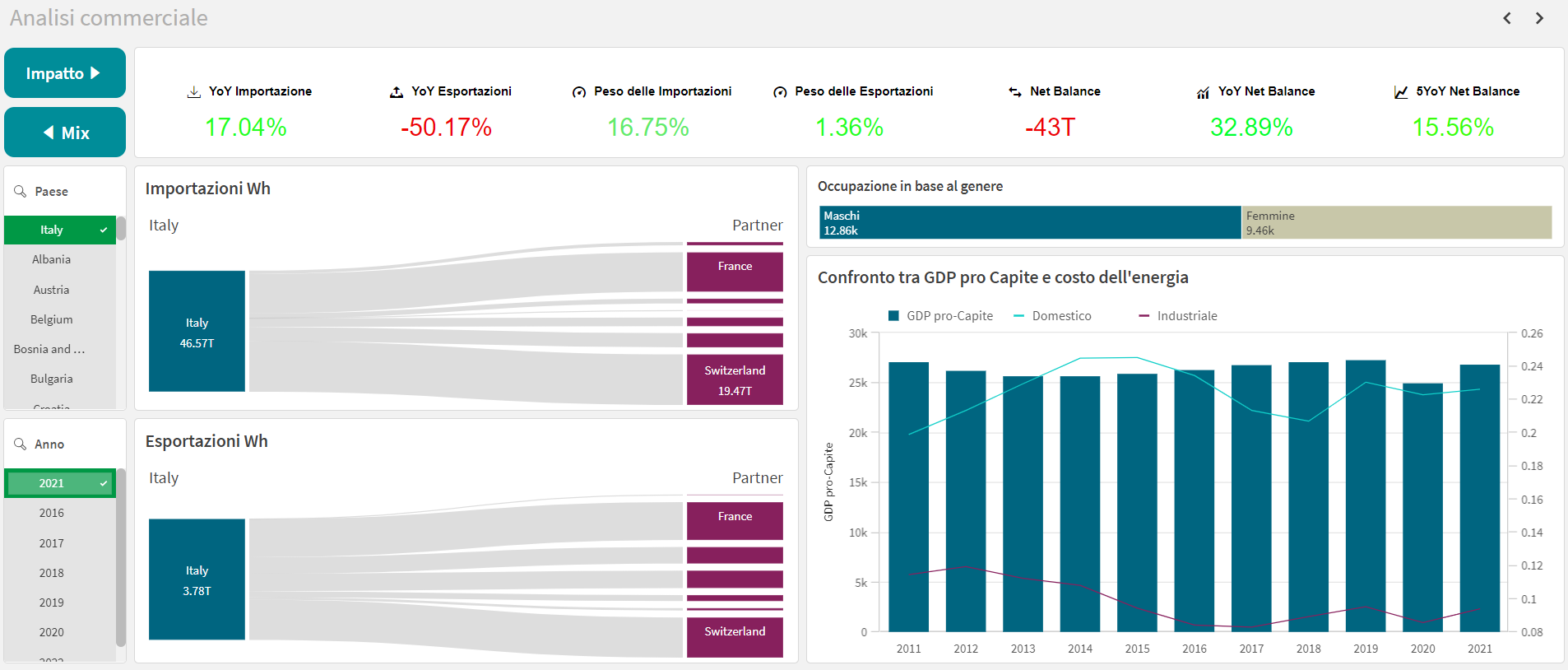Screen dimensions: 1568x670
Task: Click the Paese search magnifier icon
Action: (x=21, y=191)
